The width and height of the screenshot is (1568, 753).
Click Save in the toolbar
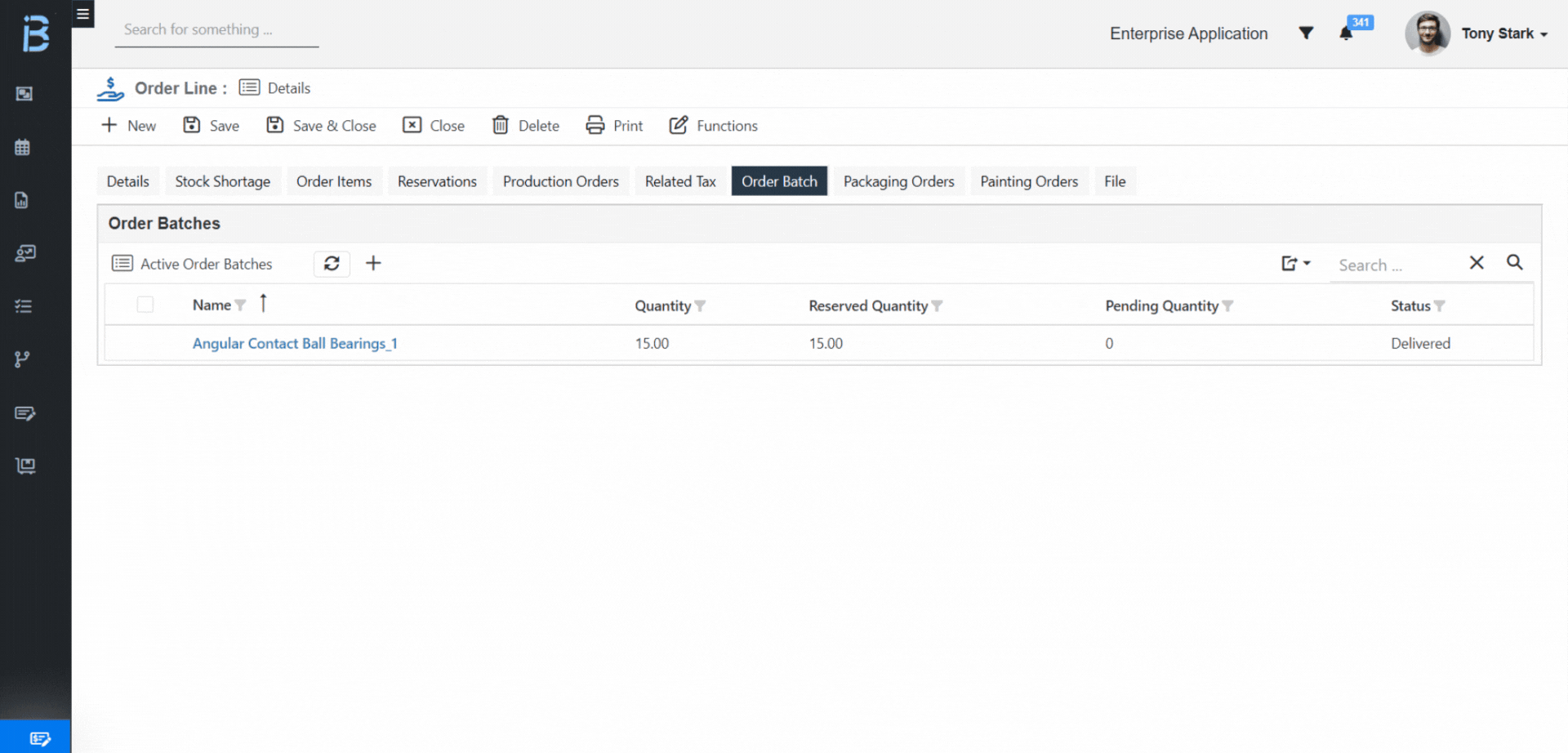tap(212, 126)
